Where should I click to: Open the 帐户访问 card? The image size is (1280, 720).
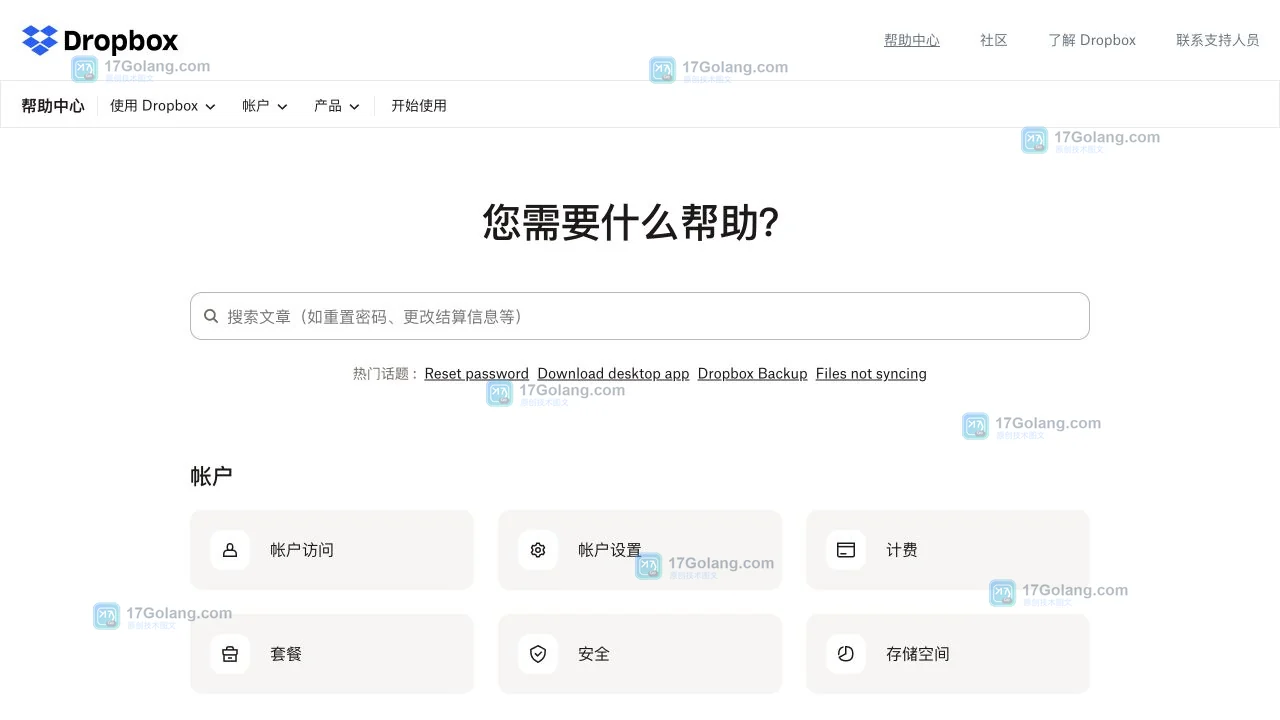332,550
